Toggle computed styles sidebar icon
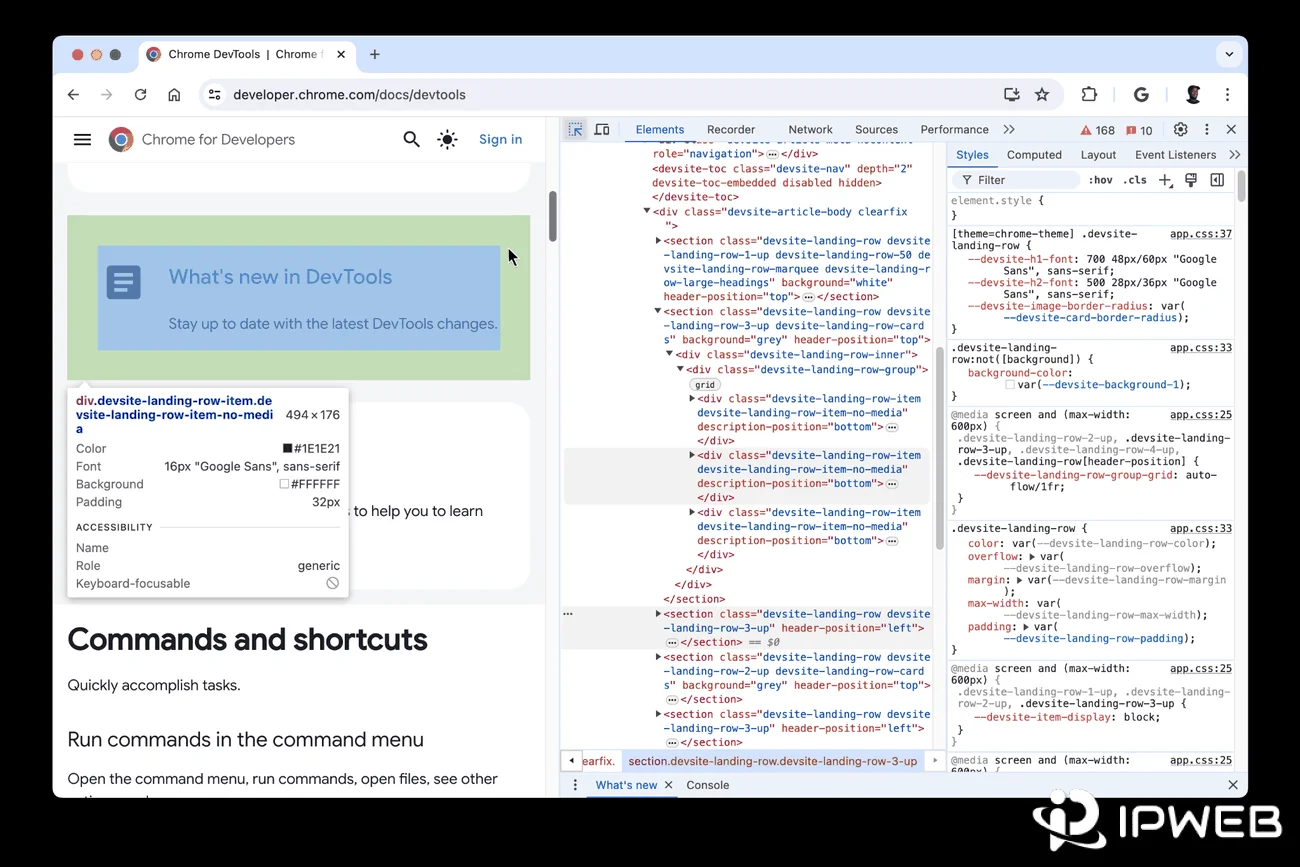1300x867 pixels. (x=1217, y=180)
